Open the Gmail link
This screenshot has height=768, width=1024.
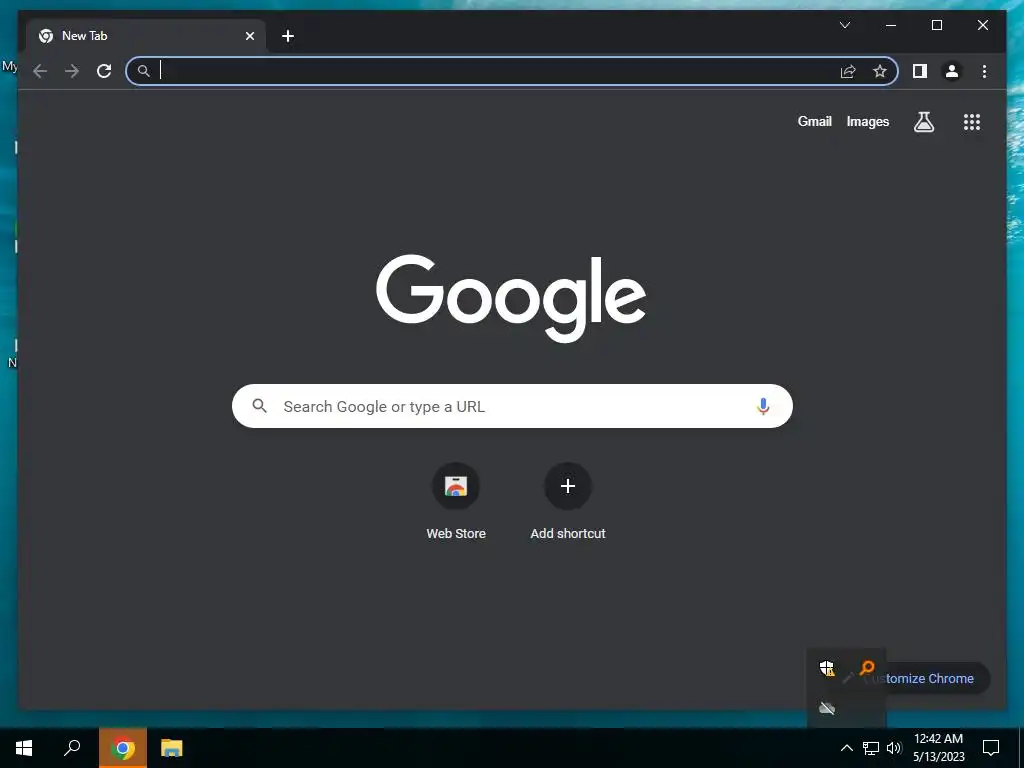814,121
